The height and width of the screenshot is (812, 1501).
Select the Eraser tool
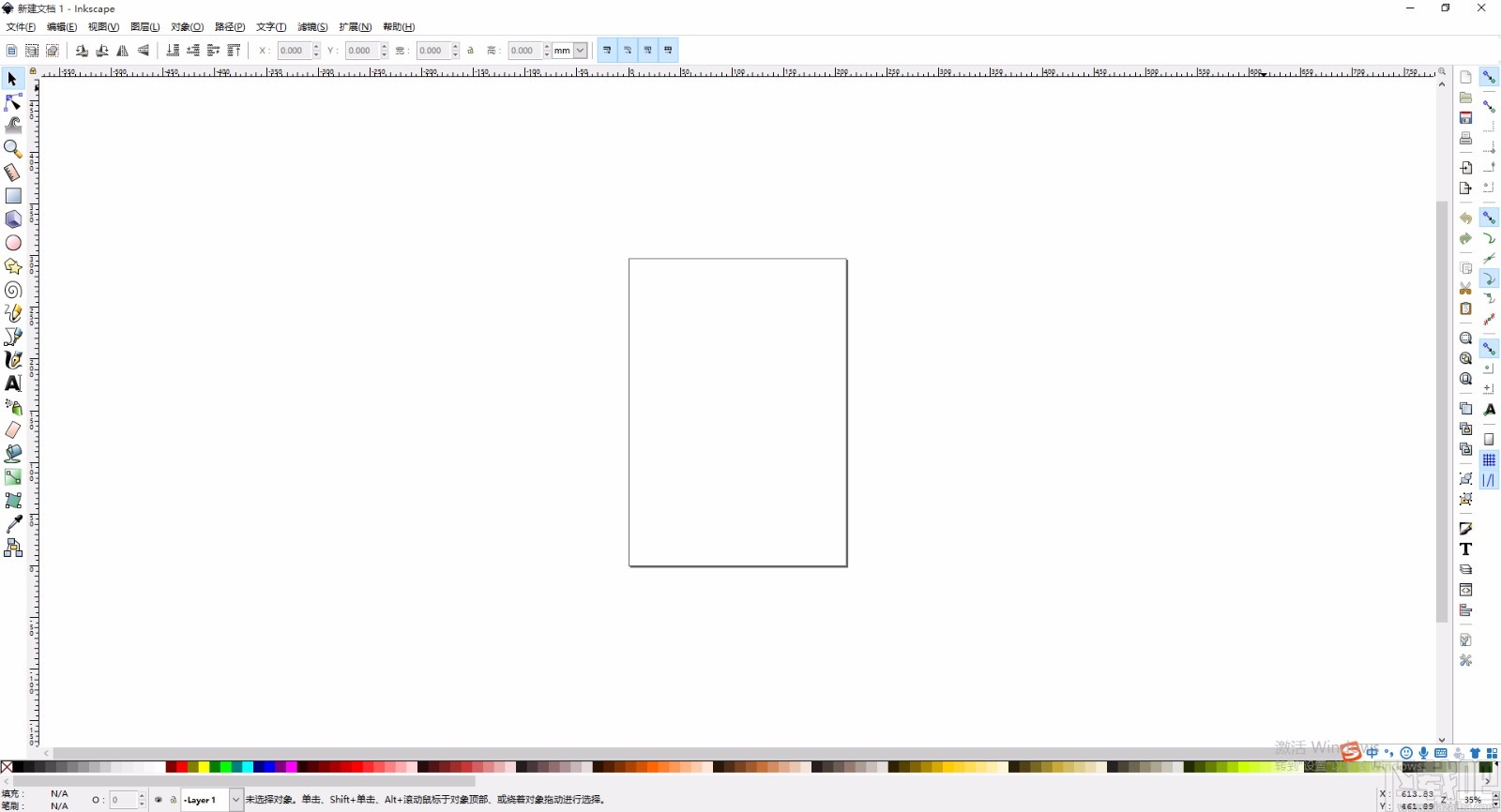13,430
